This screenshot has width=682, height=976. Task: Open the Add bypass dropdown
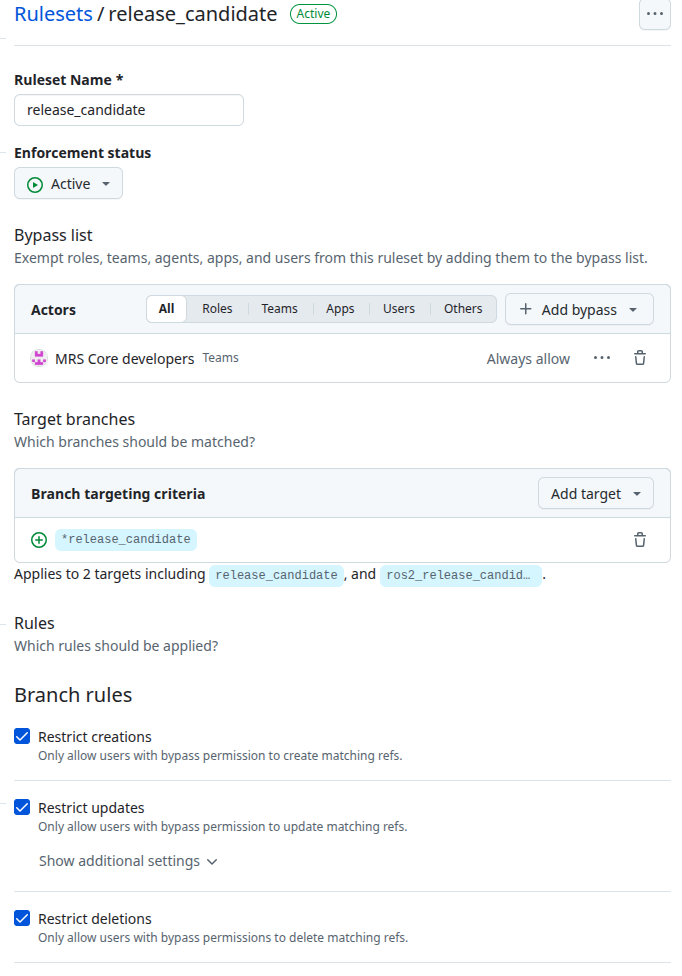(579, 309)
